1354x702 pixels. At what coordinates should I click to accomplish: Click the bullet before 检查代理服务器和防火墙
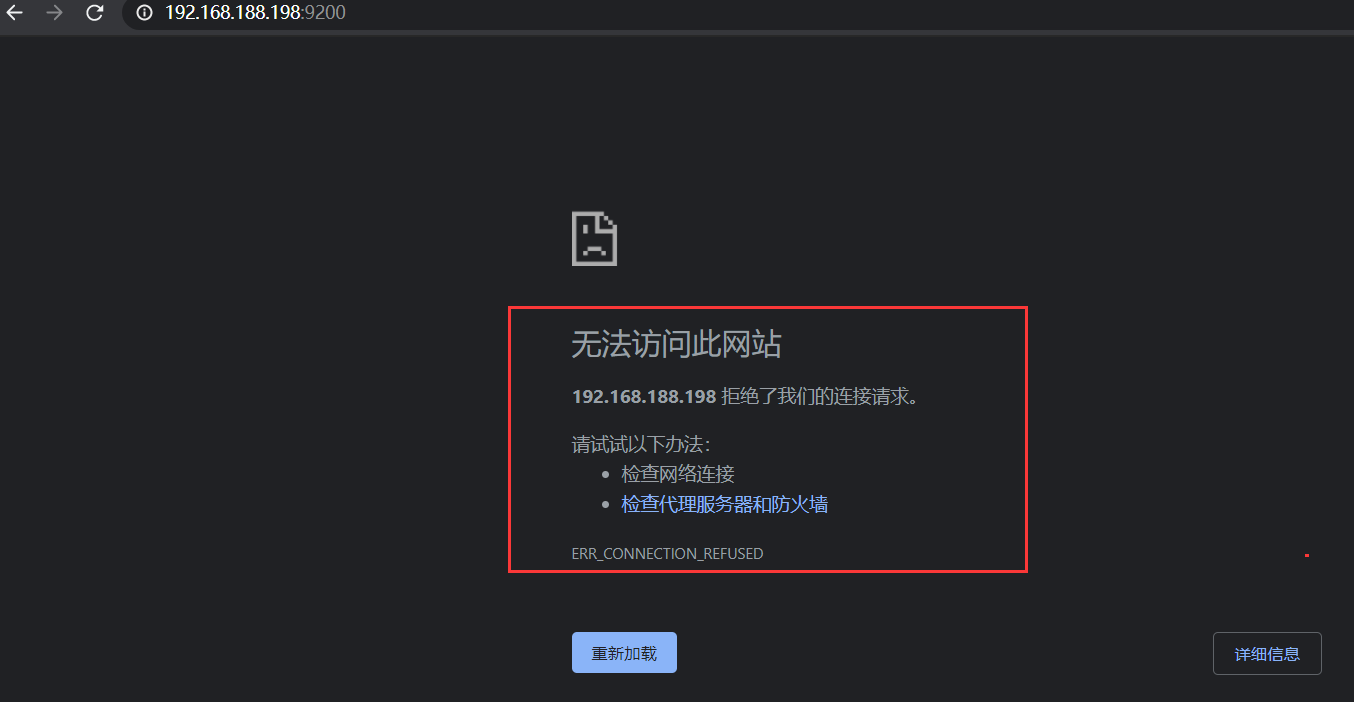[606, 505]
